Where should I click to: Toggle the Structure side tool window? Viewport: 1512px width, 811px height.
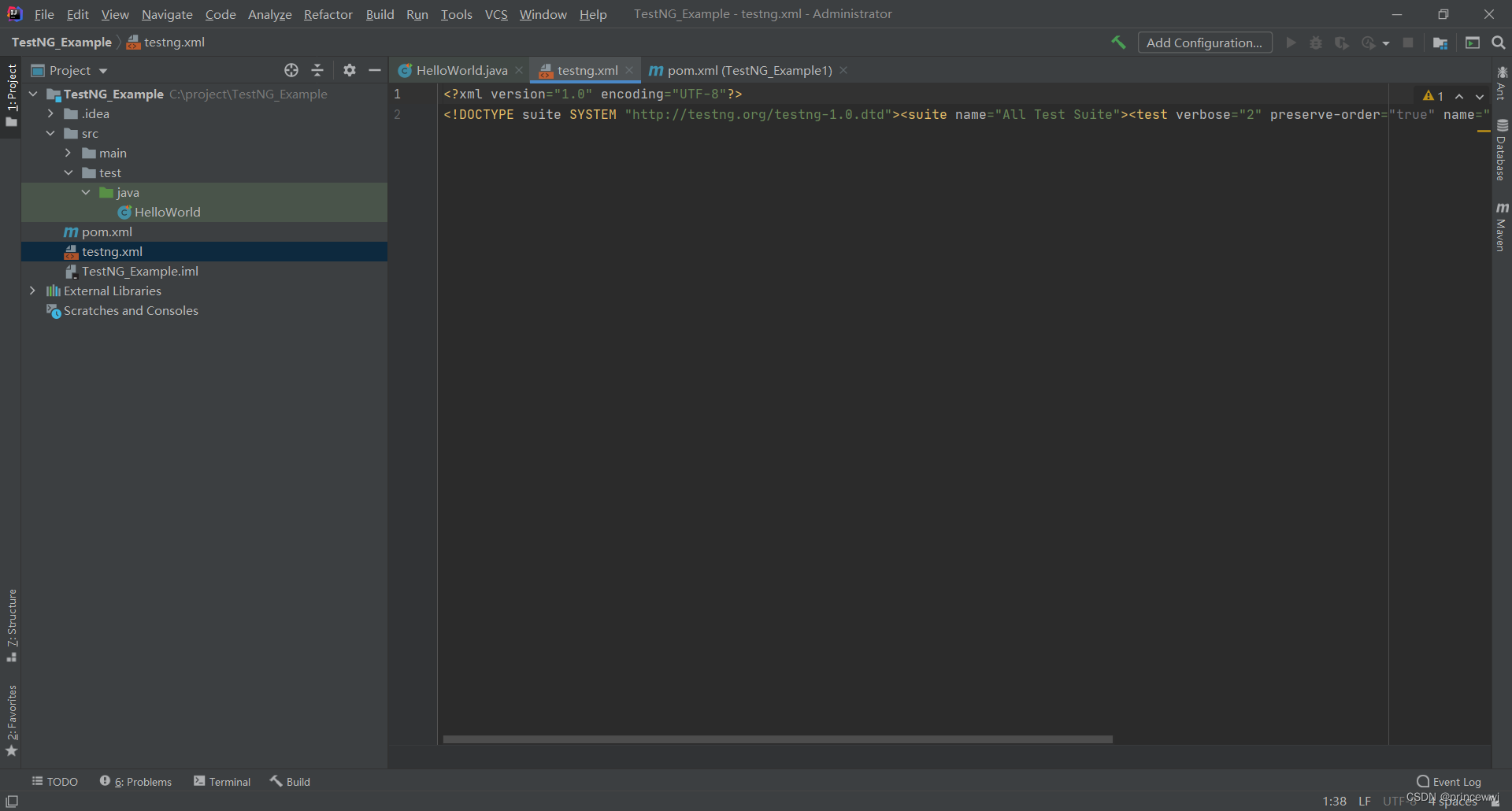pyautogui.click(x=12, y=626)
